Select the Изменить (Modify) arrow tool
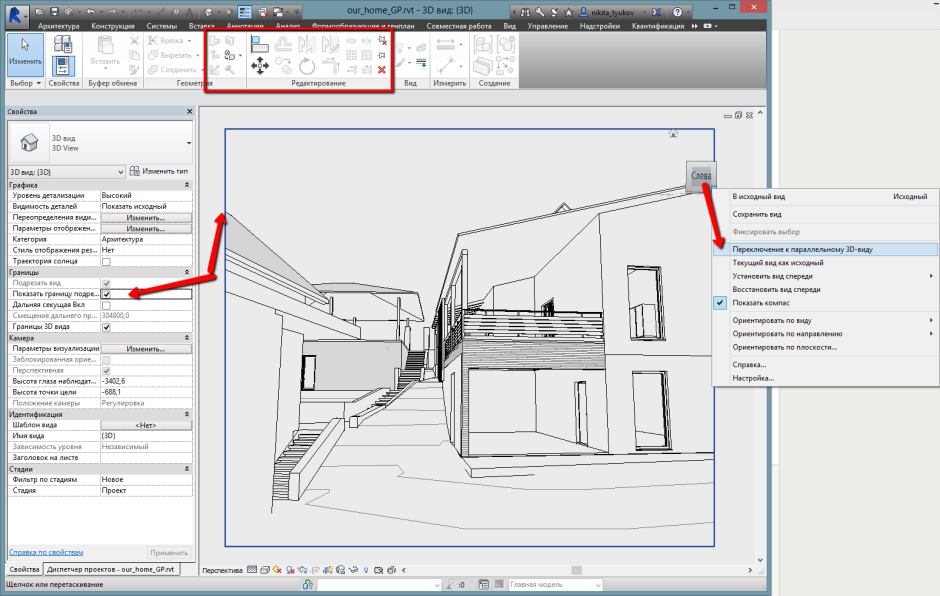The width and height of the screenshot is (940, 596). click(25, 52)
